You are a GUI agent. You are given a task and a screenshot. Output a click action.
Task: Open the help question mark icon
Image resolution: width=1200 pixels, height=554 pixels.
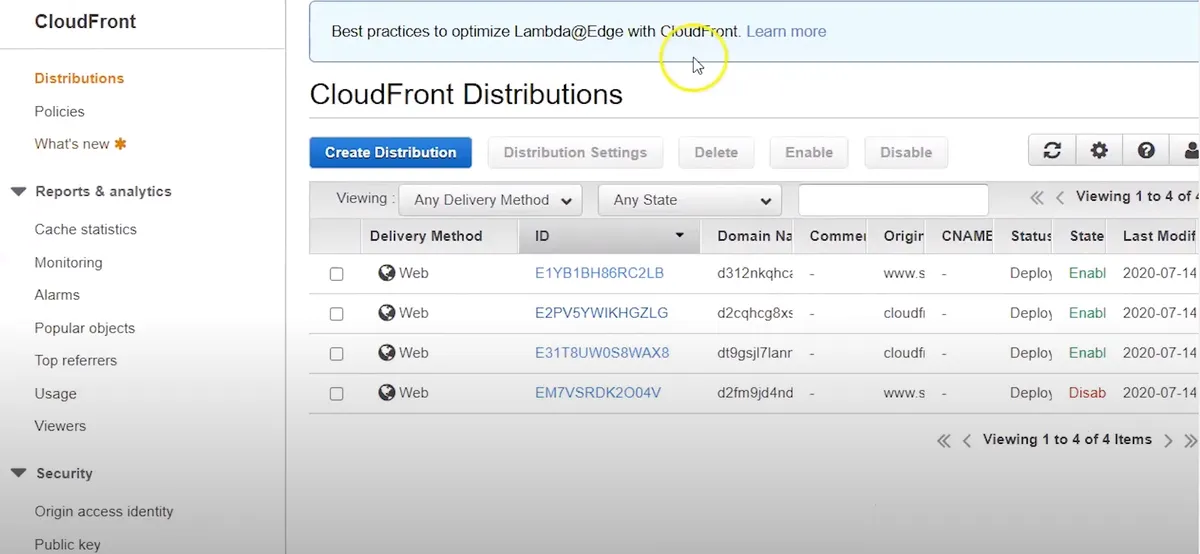(1146, 151)
